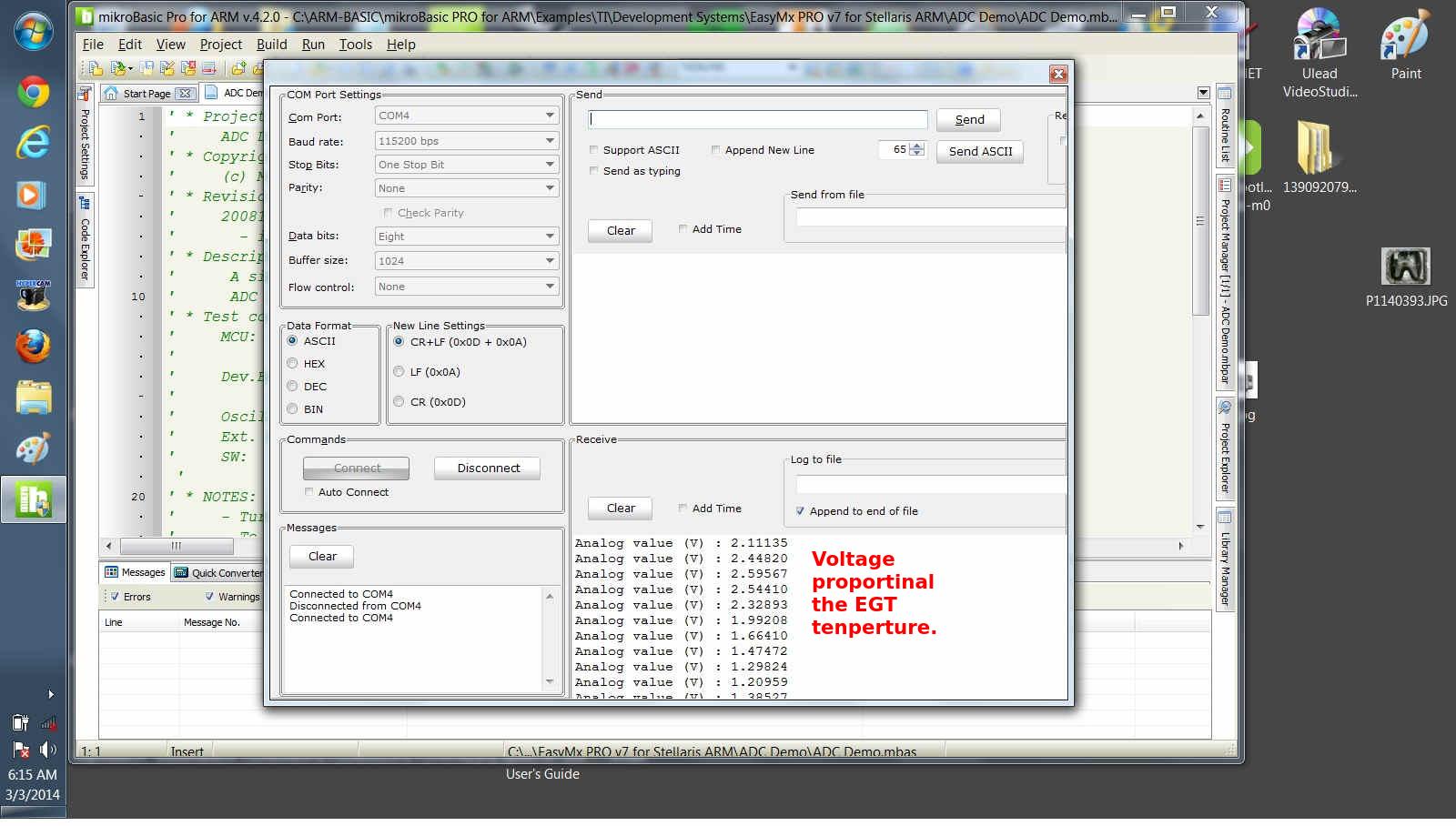
Task: Click the New Project toolbar icon
Action: pyautogui.click(x=95, y=68)
